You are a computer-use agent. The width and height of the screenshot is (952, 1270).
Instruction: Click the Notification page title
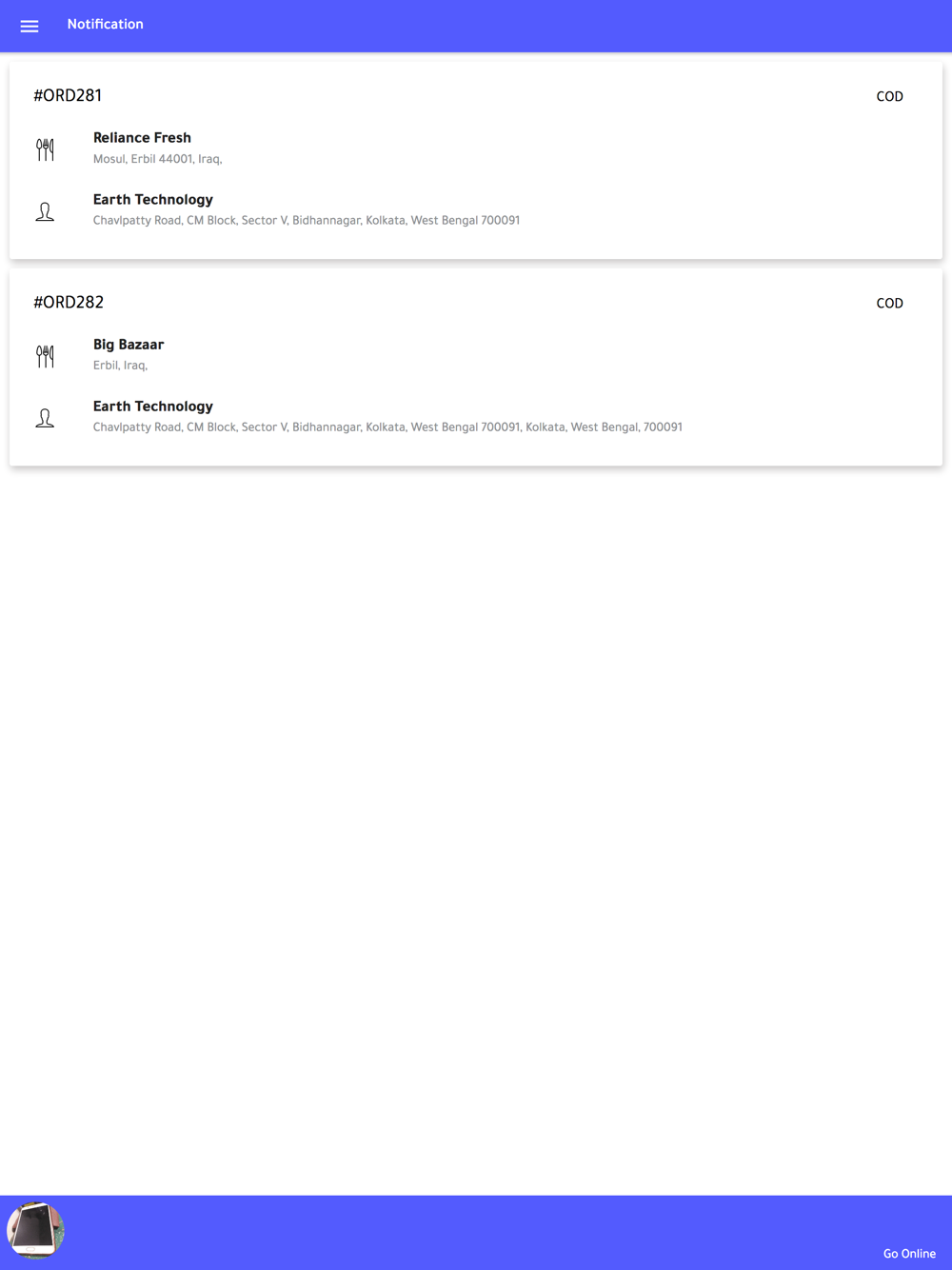(105, 24)
